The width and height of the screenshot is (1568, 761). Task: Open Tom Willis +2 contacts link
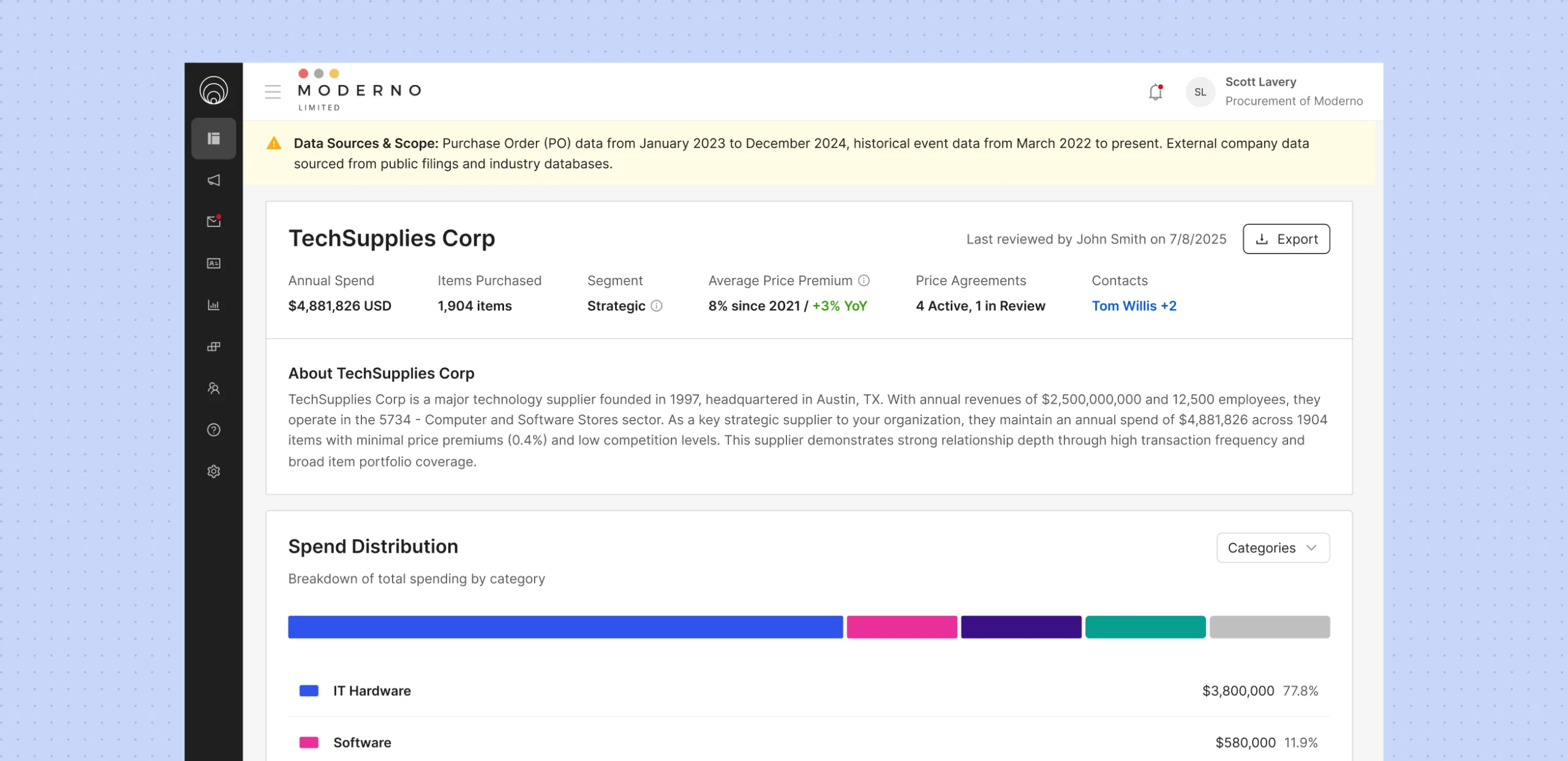pyautogui.click(x=1134, y=306)
